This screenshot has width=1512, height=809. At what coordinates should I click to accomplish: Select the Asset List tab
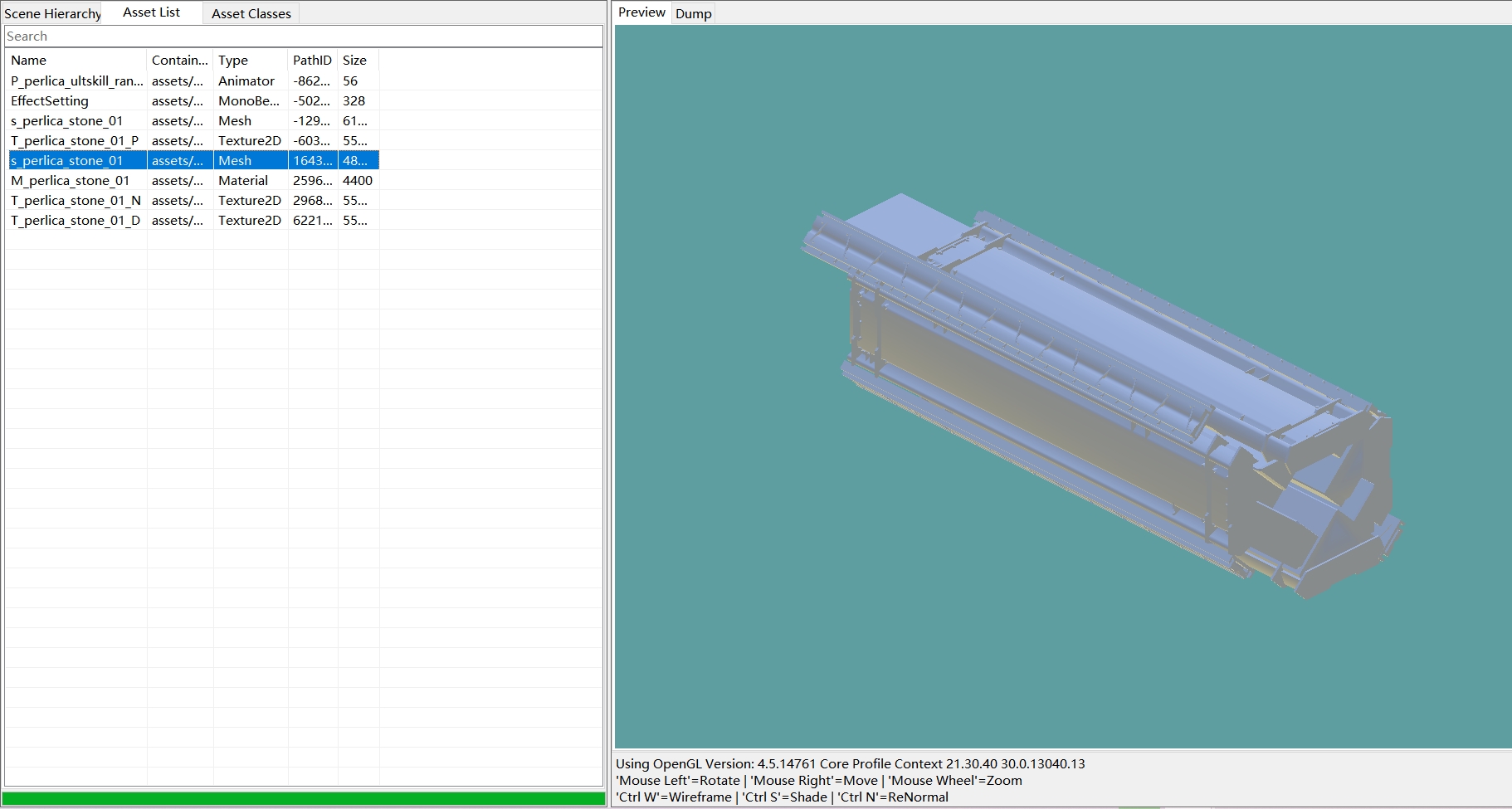151,12
